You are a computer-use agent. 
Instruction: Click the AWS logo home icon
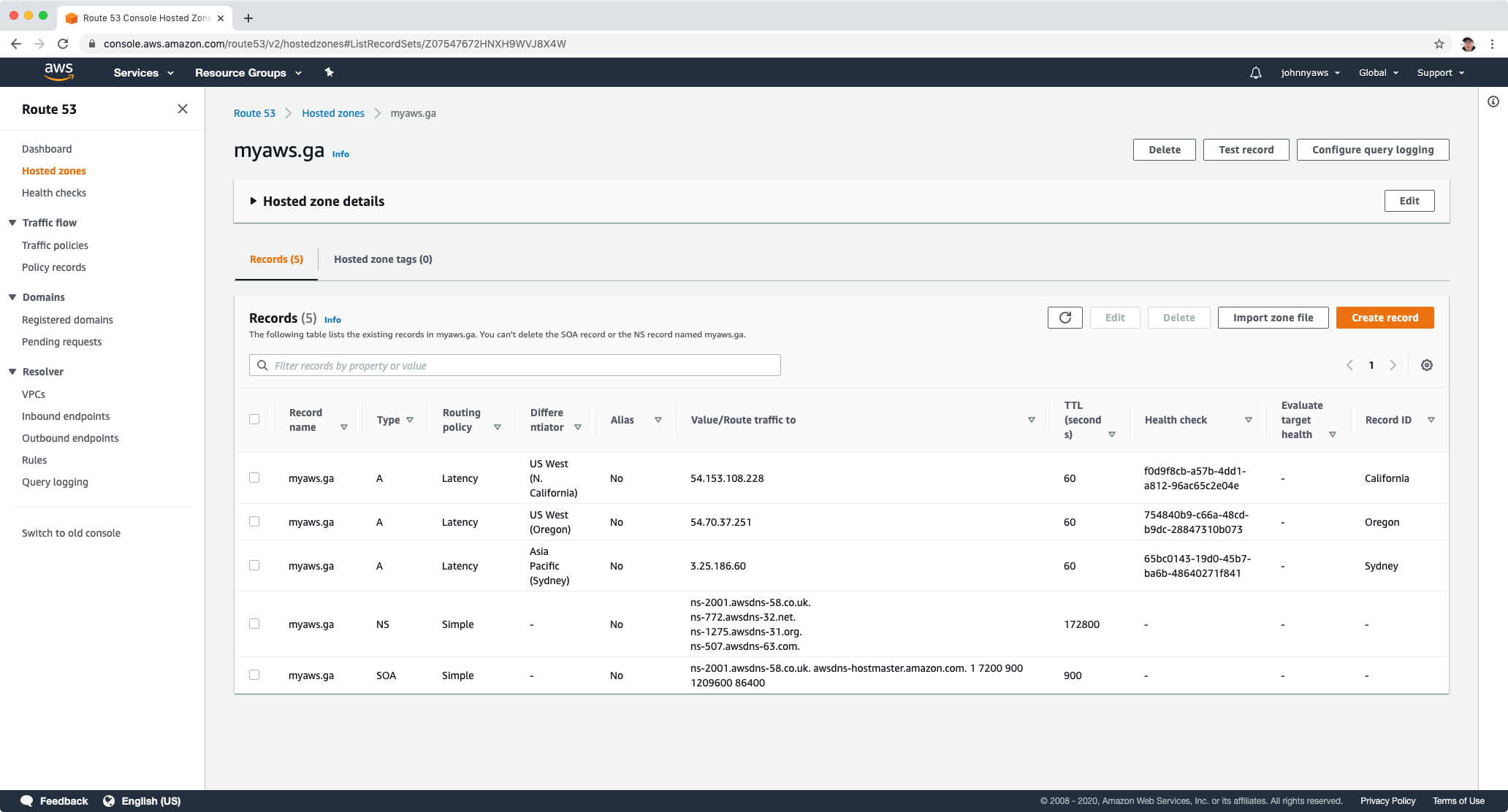coord(58,72)
